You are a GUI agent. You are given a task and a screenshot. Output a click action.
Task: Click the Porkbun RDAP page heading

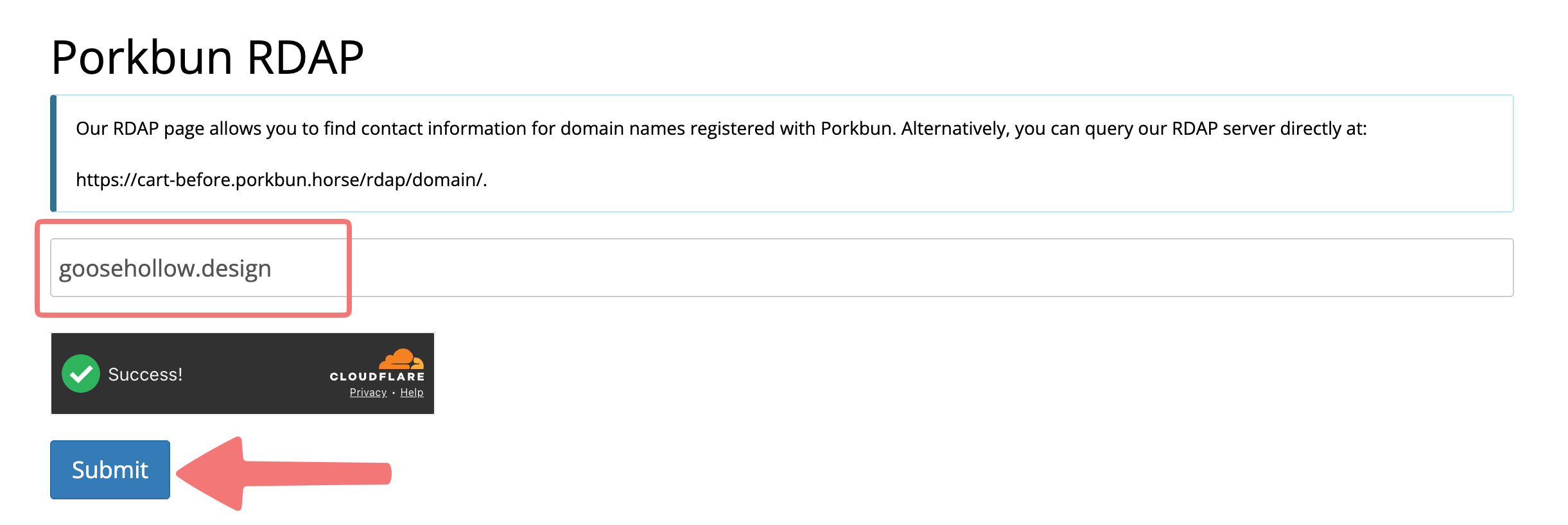coord(207,57)
